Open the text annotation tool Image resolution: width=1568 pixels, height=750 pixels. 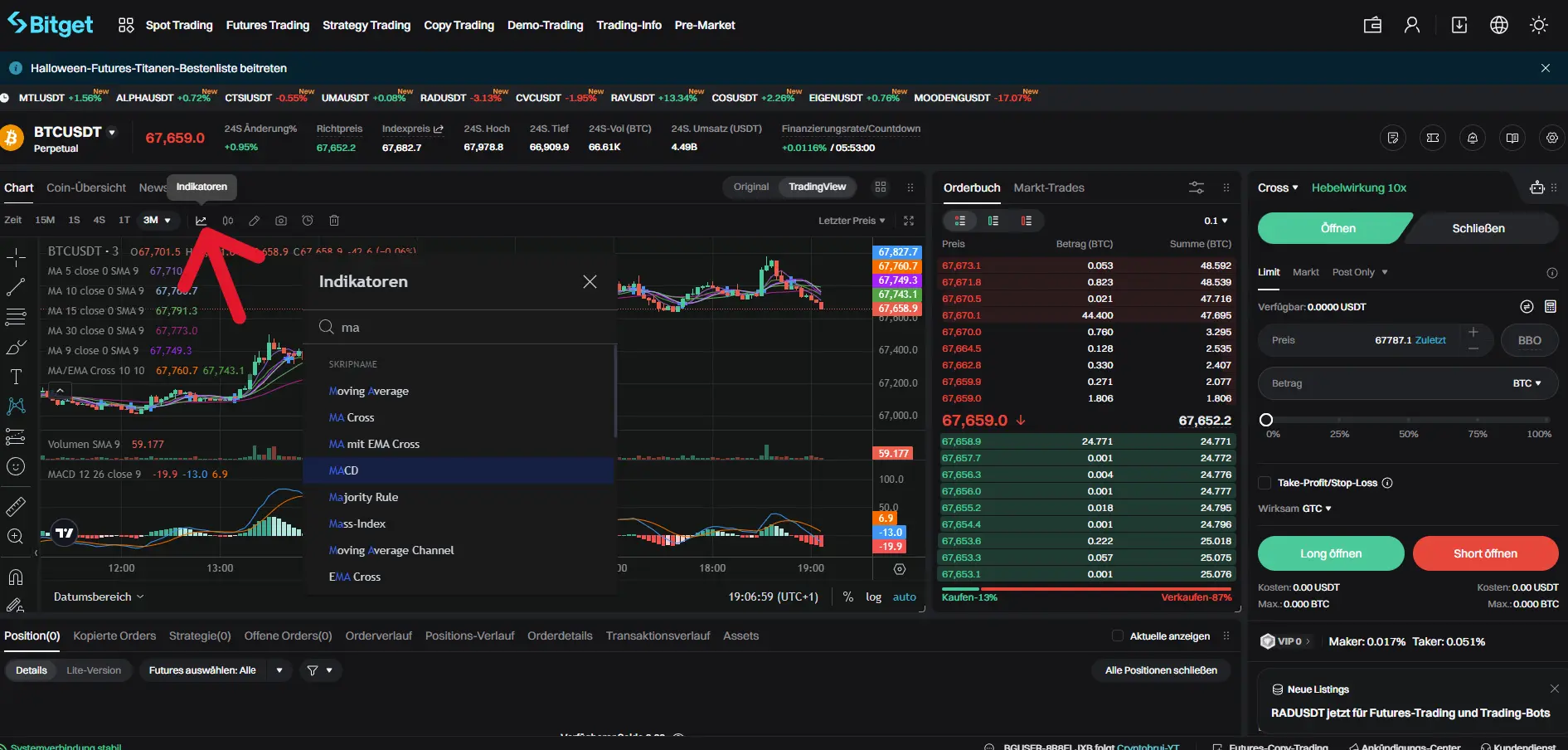(x=16, y=377)
